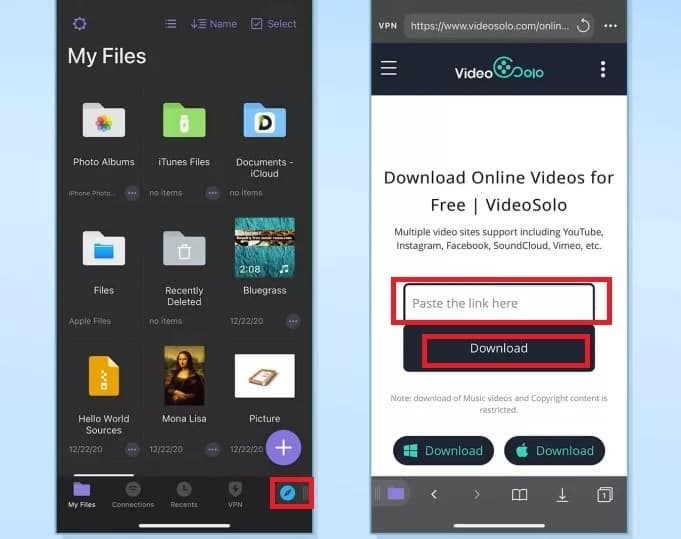This screenshot has height=539, width=681.
Task: Open Documents - iCloud folder
Action: pos(264,120)
